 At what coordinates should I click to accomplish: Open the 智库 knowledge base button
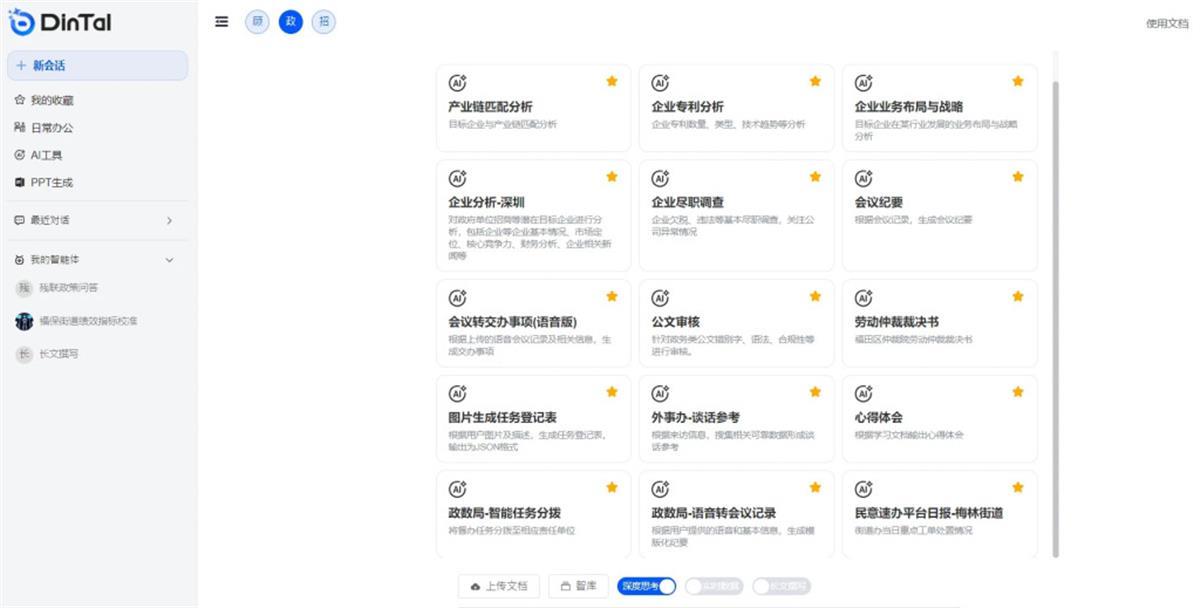[578, 586]
